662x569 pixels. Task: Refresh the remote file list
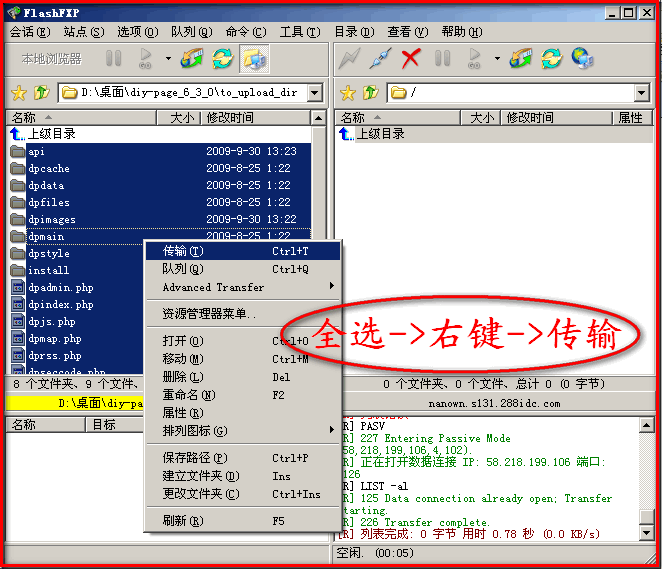[551, 59]
